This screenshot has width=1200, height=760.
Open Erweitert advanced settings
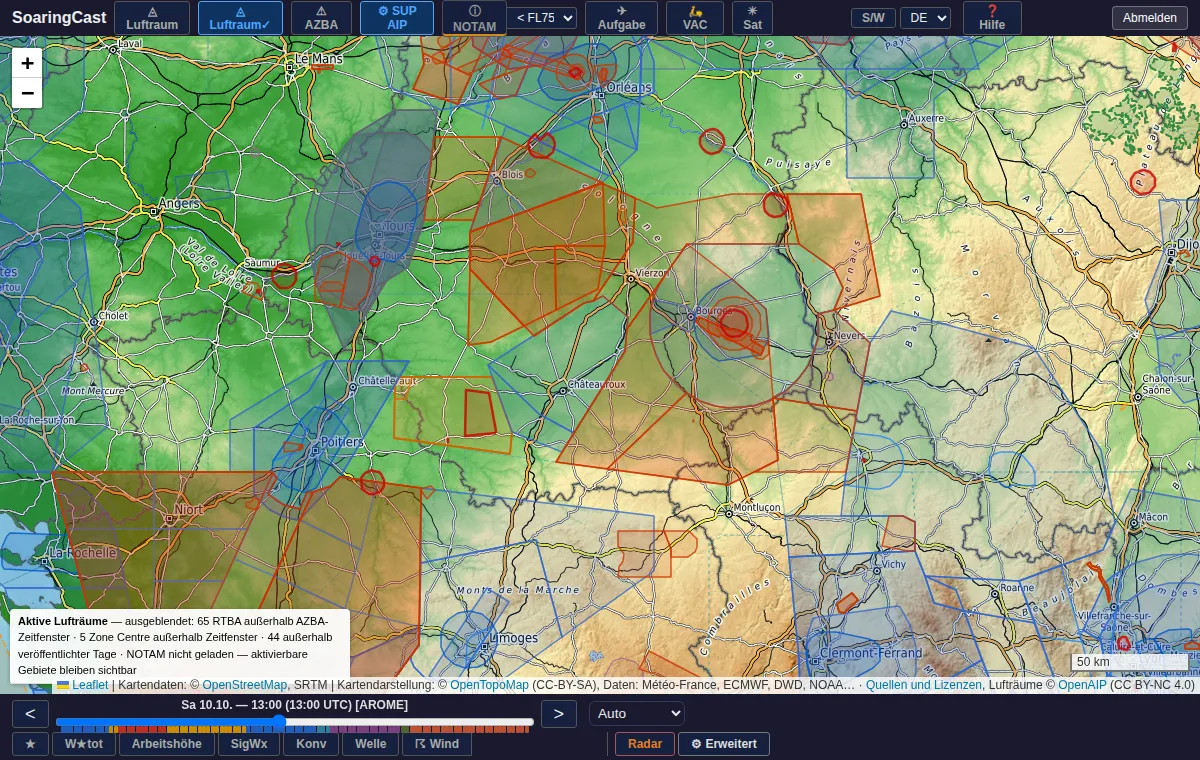point(724,744)
